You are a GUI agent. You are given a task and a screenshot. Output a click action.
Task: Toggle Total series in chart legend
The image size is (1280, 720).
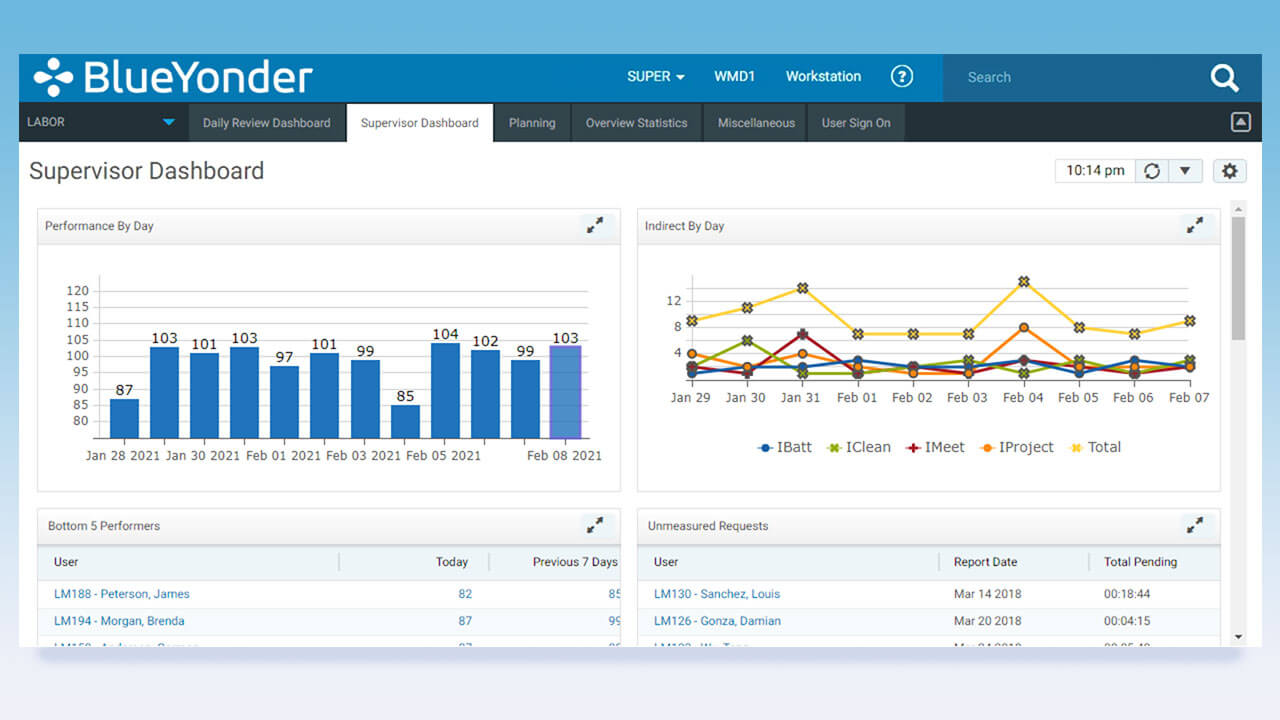click(x=1096, y=447)
